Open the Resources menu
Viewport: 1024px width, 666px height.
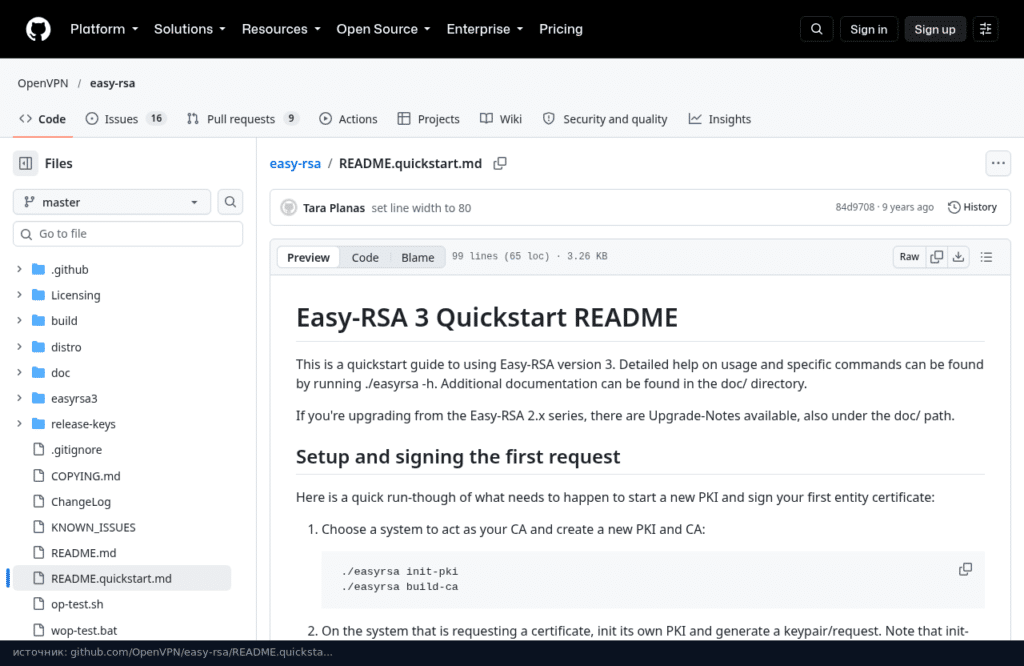point(281,29)
